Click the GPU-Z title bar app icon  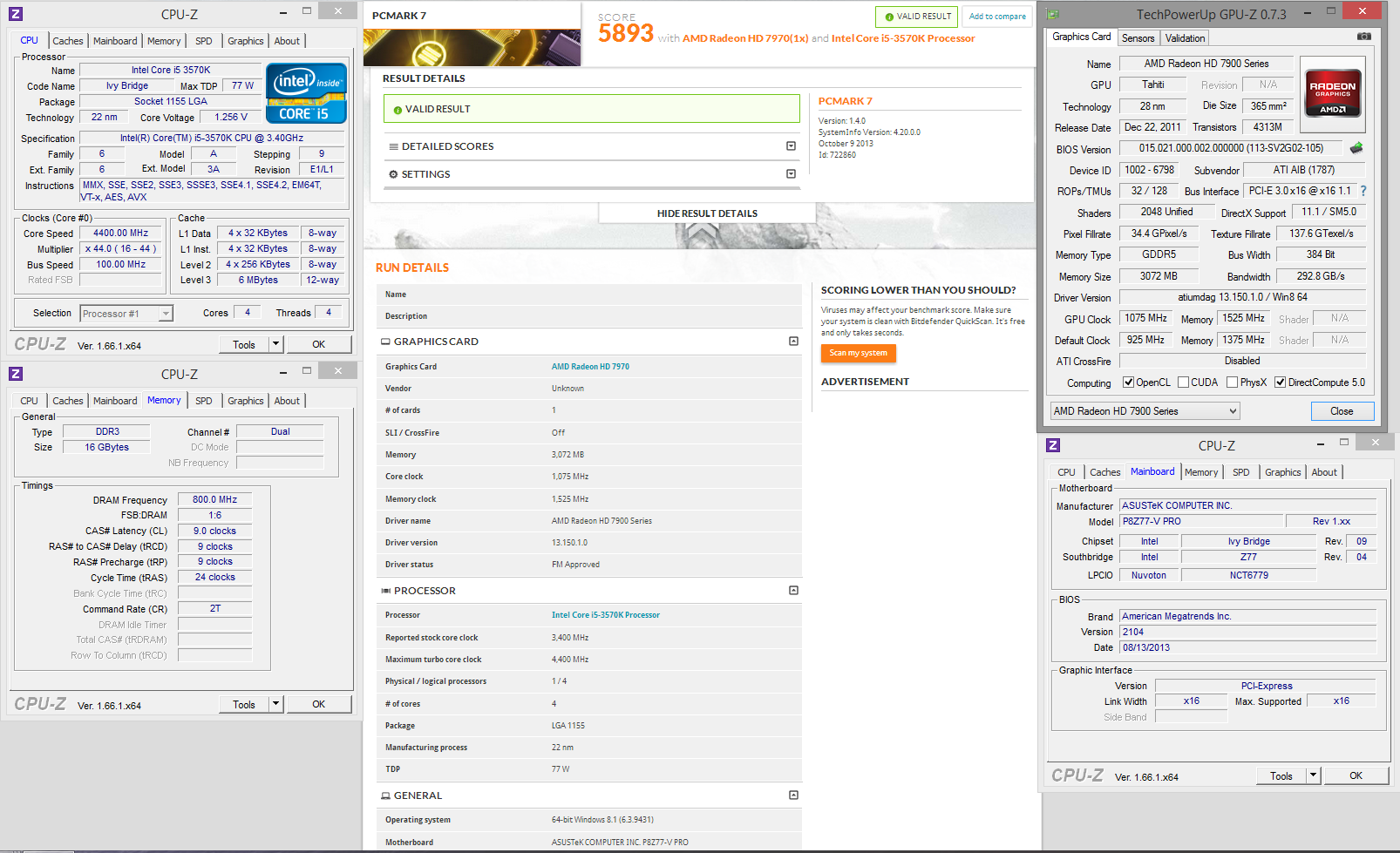pyautogui.click(x=1052, y=14)
